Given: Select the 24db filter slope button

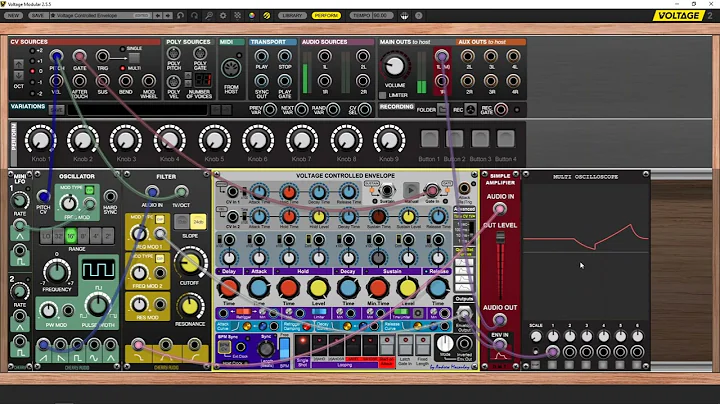Looking at the screenshot, I should (198, 222).
